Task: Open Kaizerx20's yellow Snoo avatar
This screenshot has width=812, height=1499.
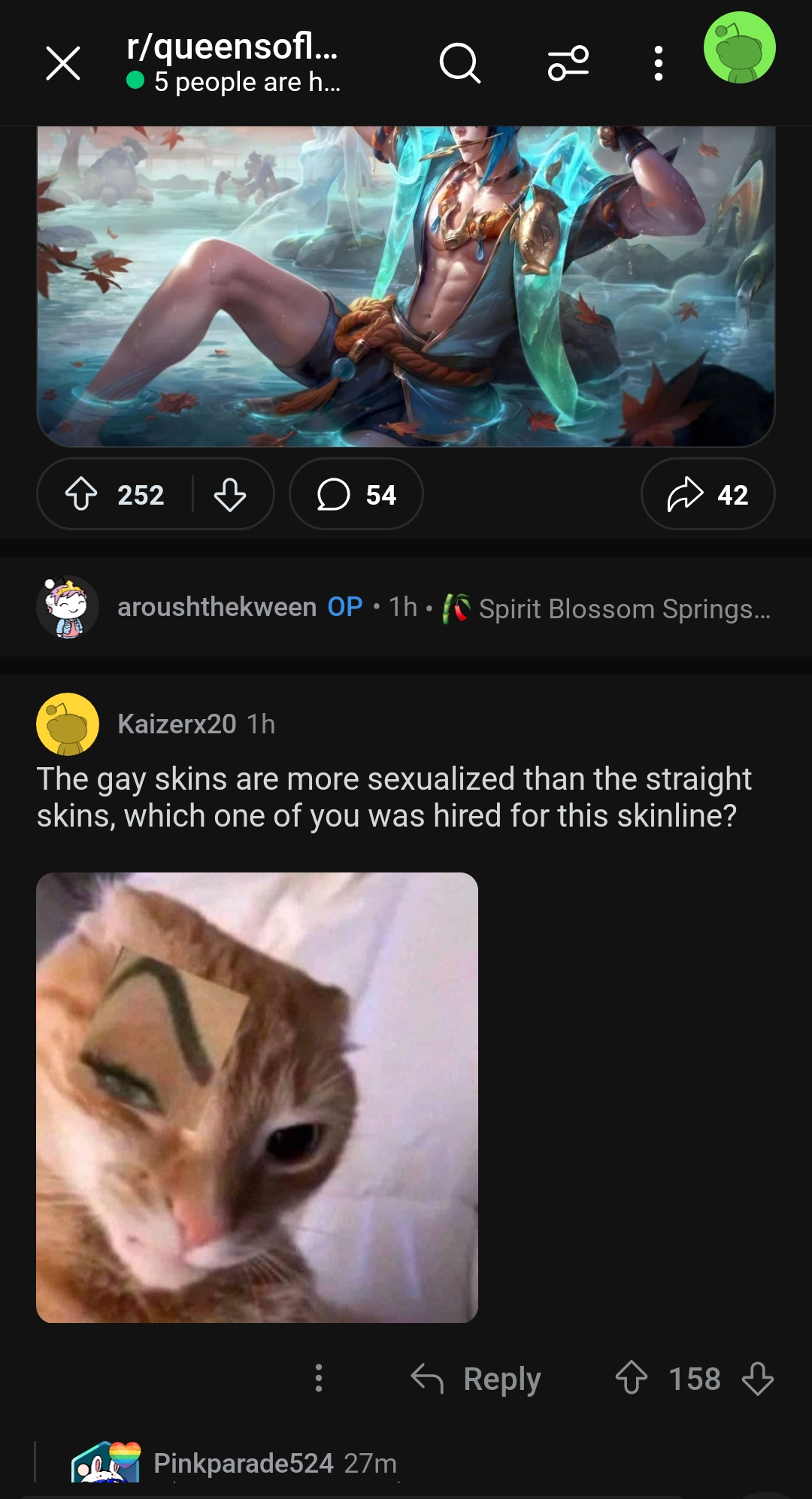Action: pyautogui.click(x=68, y=724)
